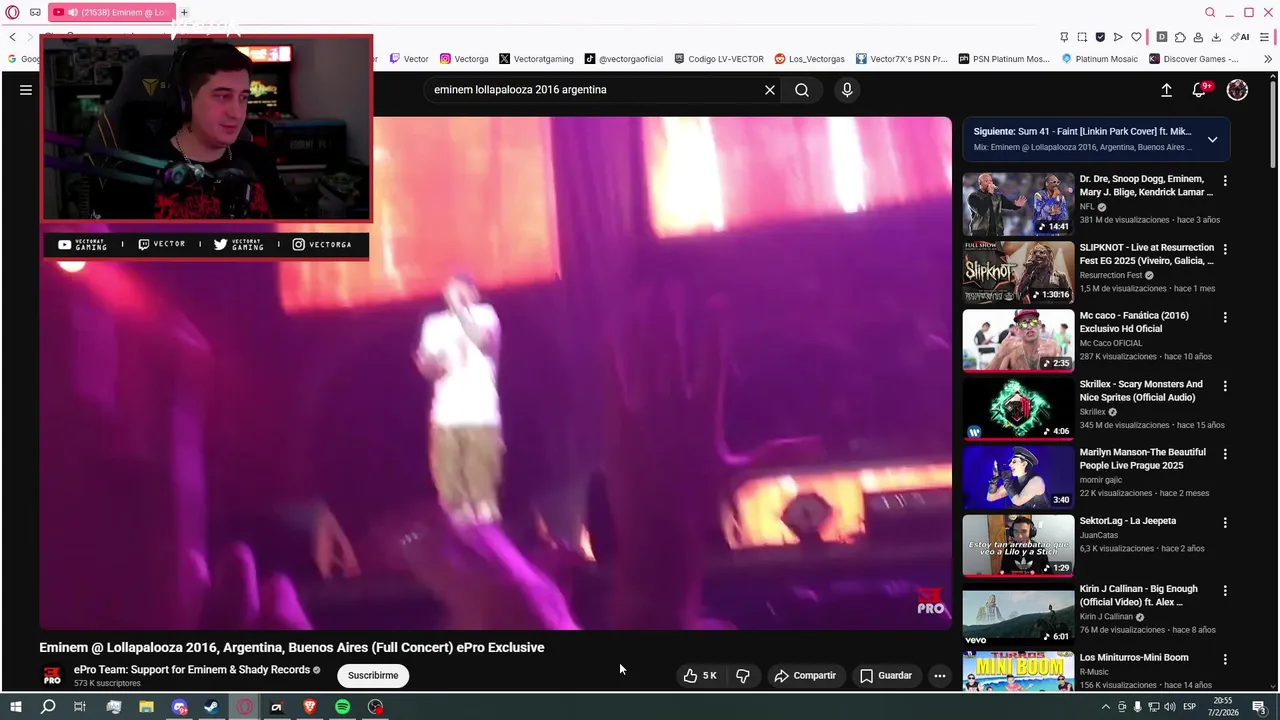Open YouTube notifications bell
Viewport: 1280px width, 720px height.
pos(1199,90)
